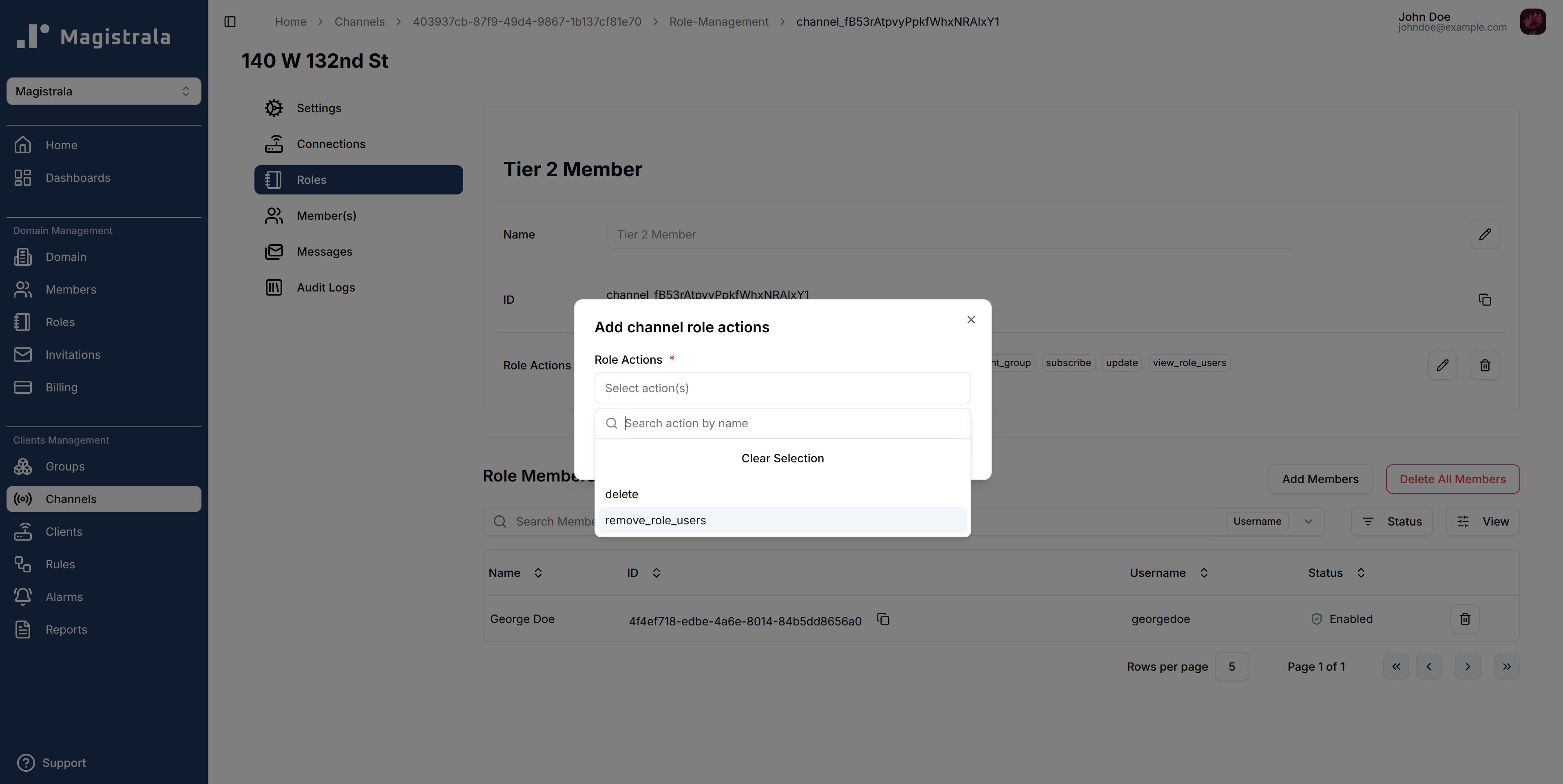Remove George Doe with trash icon

(1464, 619)
